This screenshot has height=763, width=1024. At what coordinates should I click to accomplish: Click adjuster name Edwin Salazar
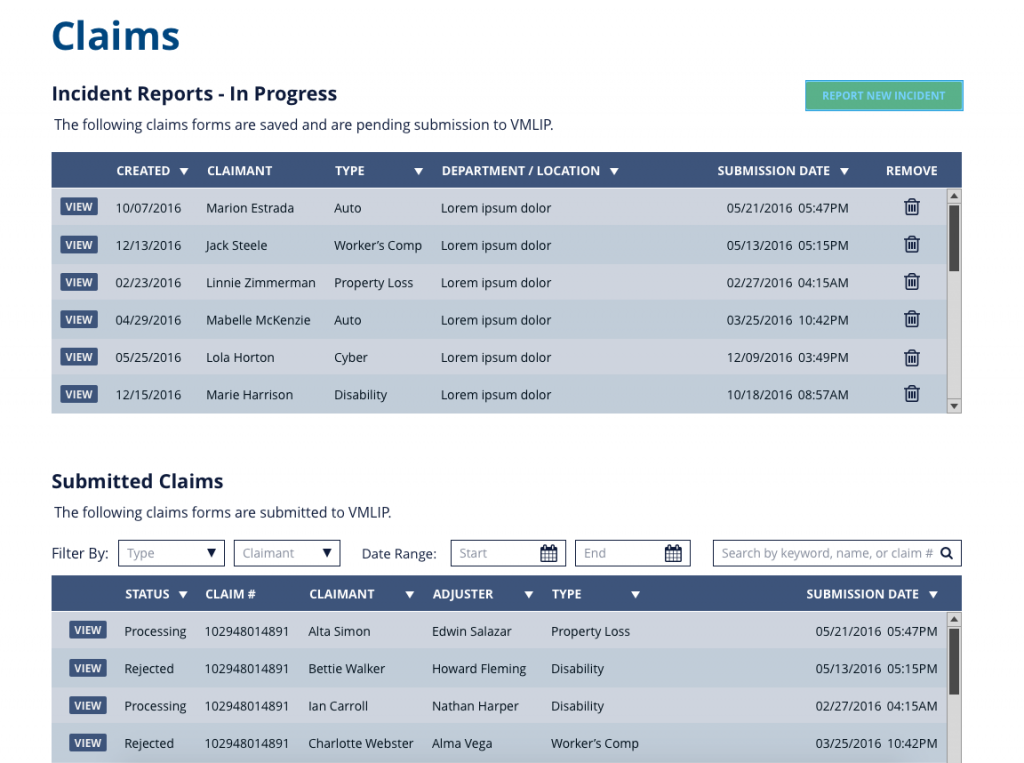472,632
